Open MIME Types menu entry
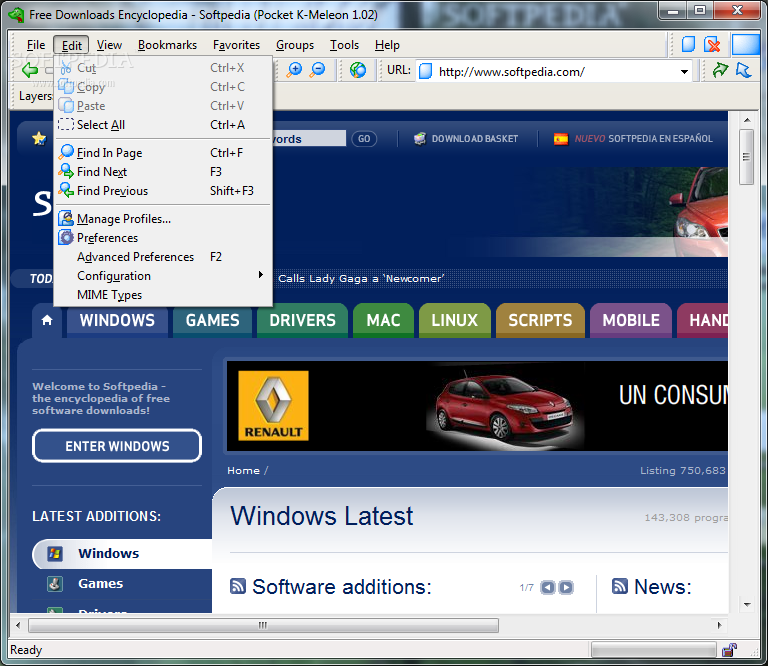The height and width of the screenshot is (666, 768). (162, 295)
